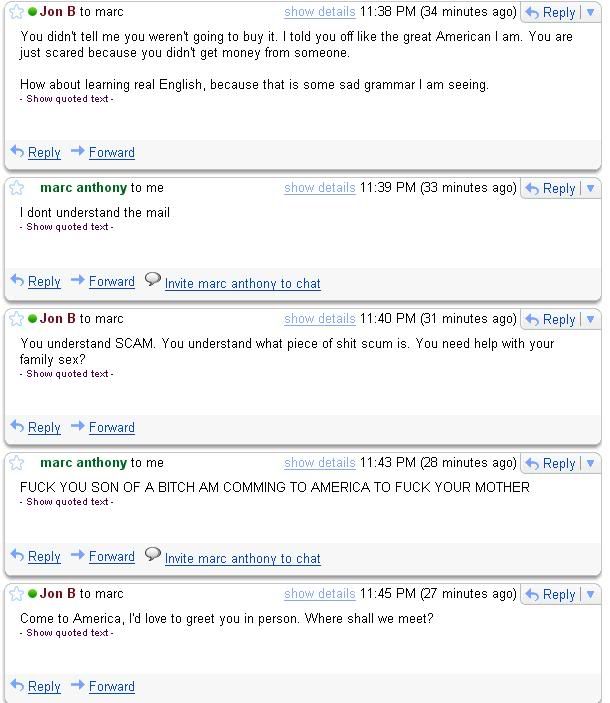The width and height of the screenshot is (610, 703).
Task: Click forward arrow icon below 11:40 PM message
Action: pyautogui.click(x=78, y=425)
